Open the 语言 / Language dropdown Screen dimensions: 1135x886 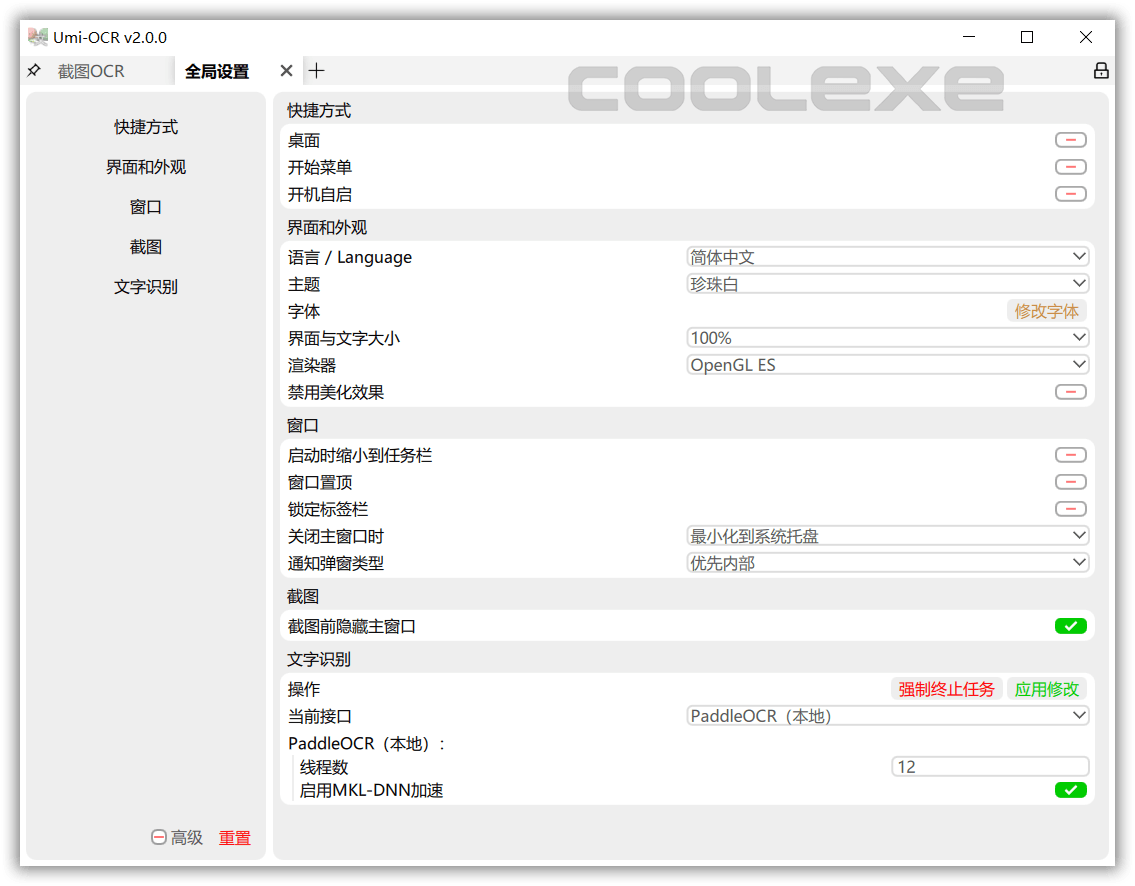pos(887,256)
